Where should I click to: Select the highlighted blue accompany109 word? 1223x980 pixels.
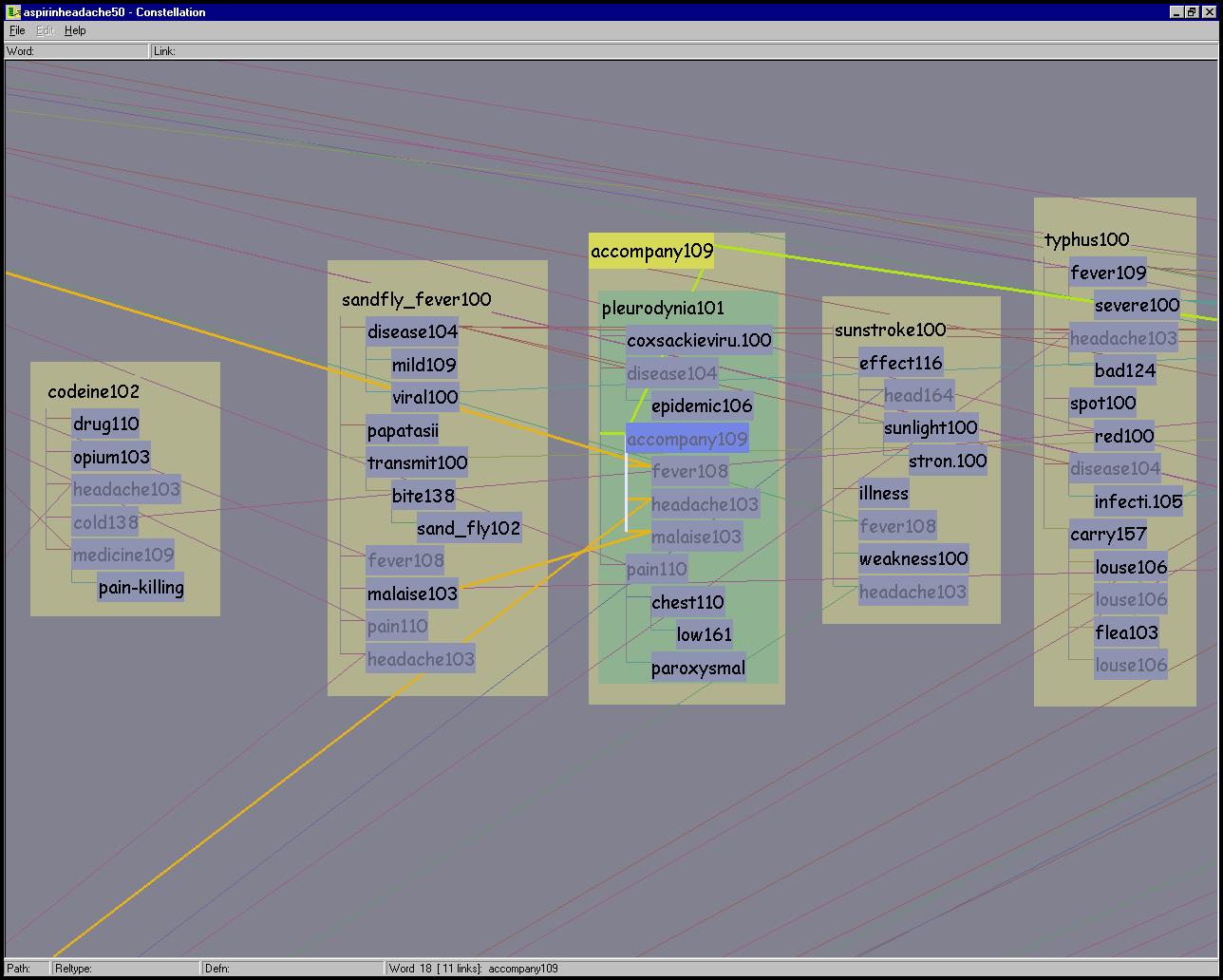[x=687, y=439]
